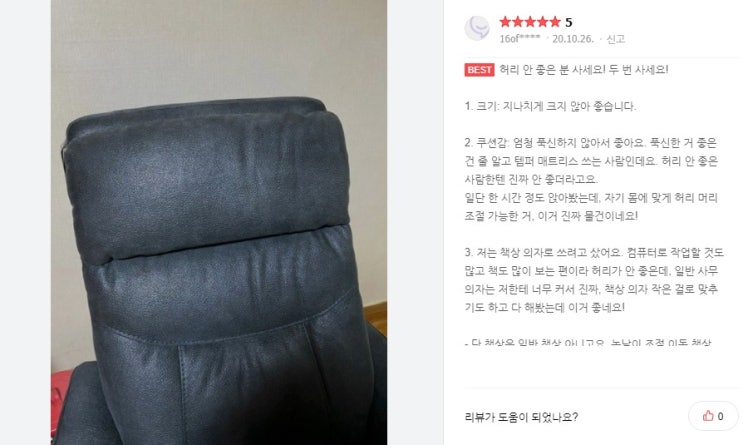The image size is (743, 445).
Task: Click the '1. 크기' size comment line
Action: coord(550,106)
